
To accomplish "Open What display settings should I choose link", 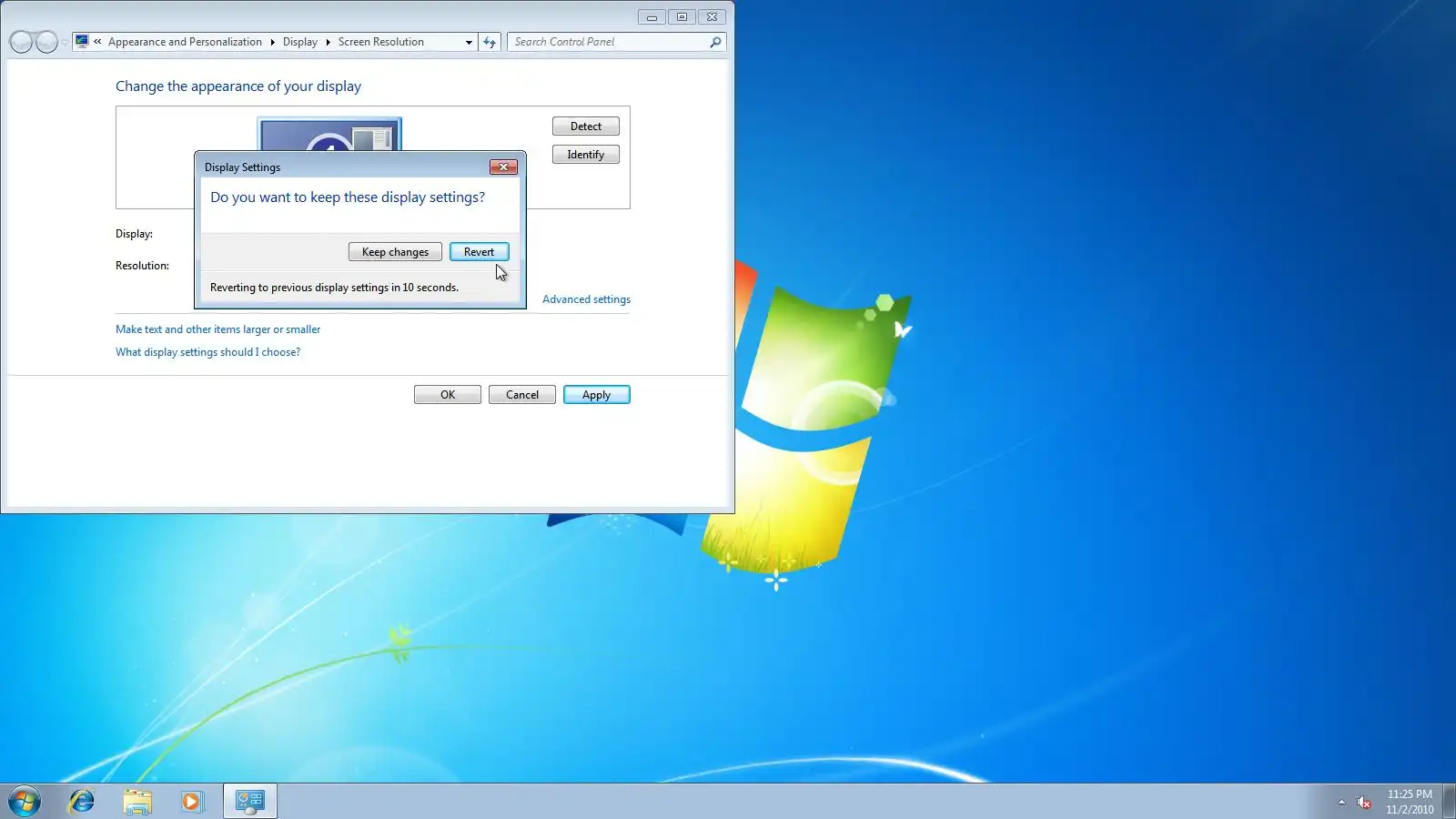I will 207,352.
